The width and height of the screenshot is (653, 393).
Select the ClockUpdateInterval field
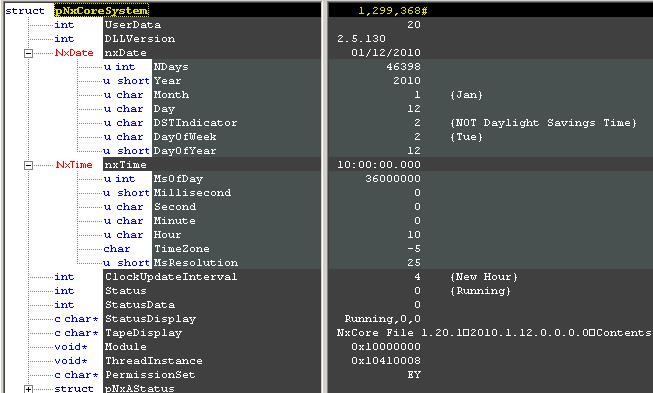tap(171, 276)
